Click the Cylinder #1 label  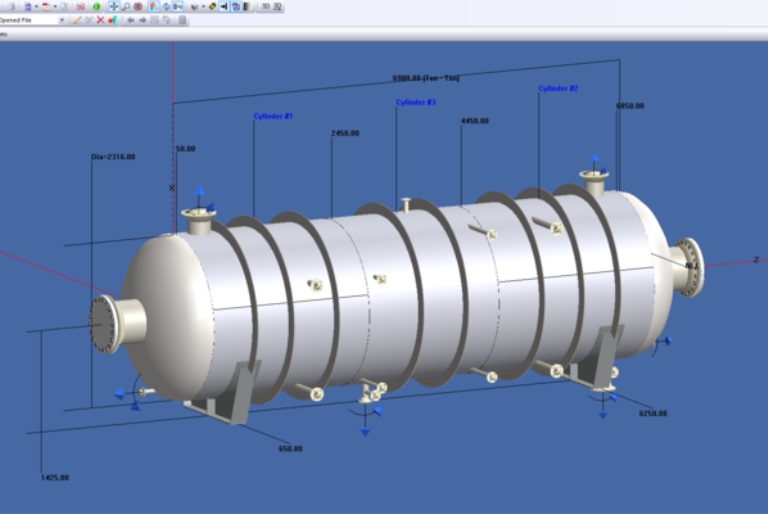[x=273, y=117]
